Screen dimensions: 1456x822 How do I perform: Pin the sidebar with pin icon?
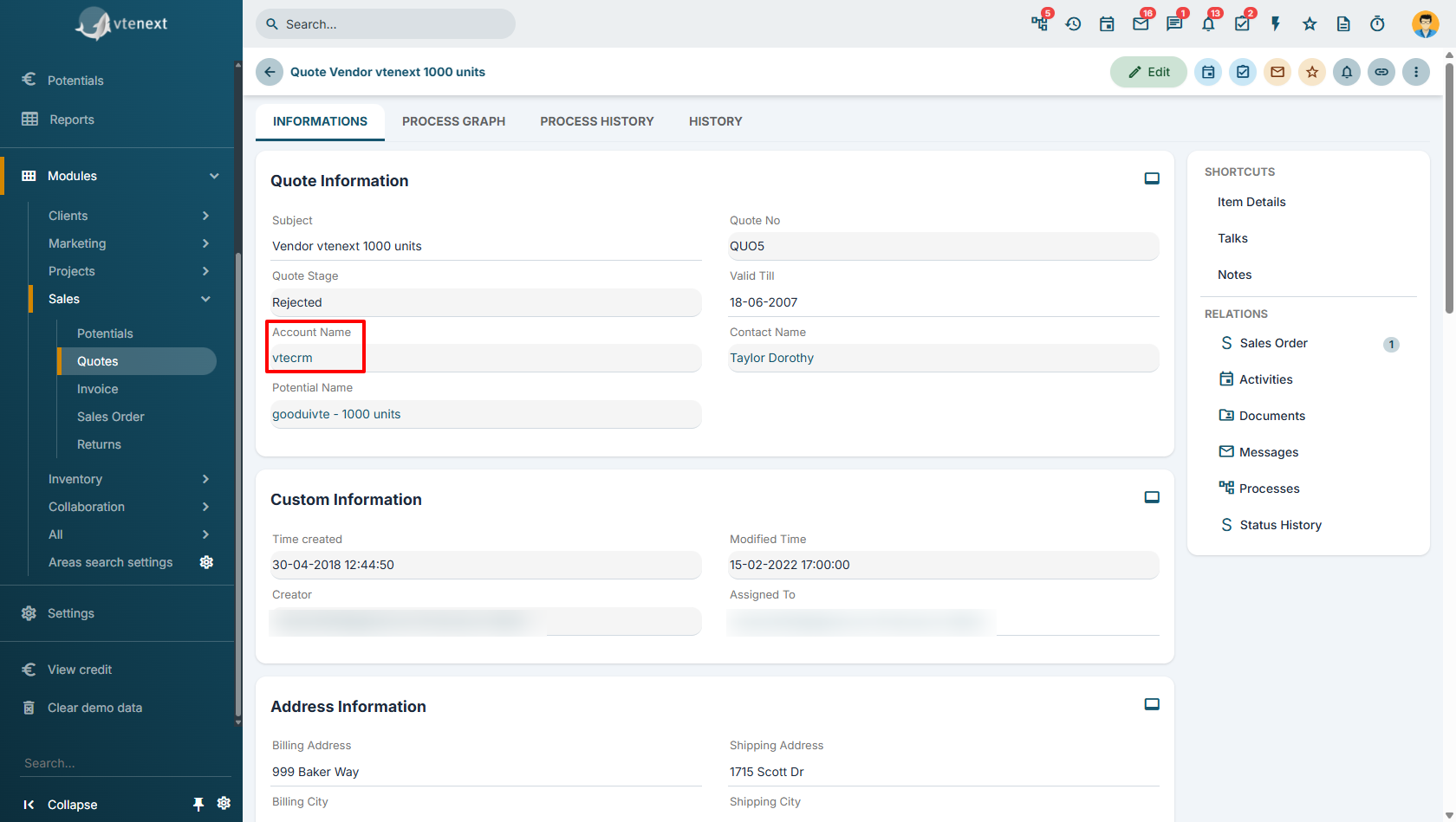[198, 805]
